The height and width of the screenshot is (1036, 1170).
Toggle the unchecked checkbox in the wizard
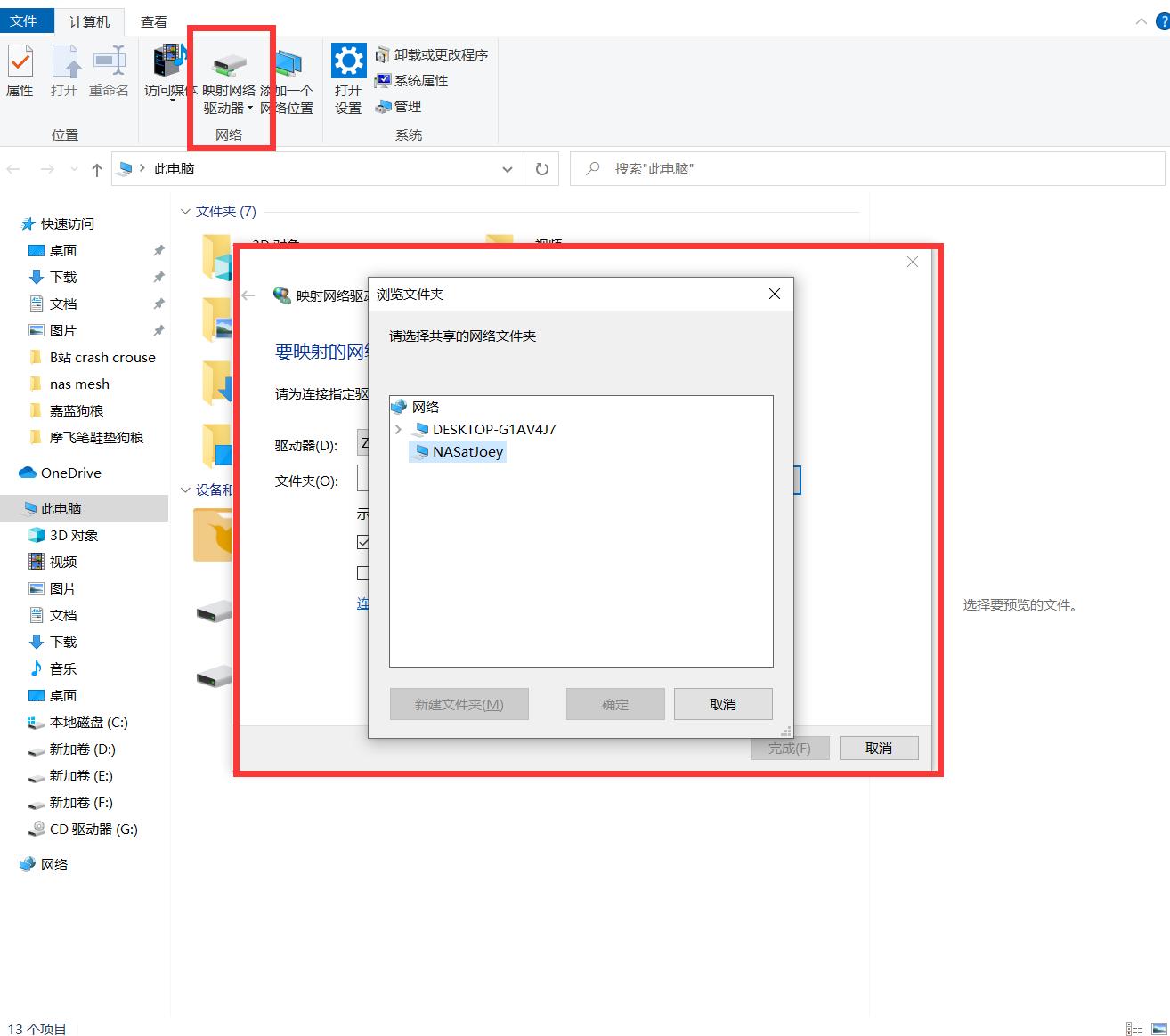(363, 573)
